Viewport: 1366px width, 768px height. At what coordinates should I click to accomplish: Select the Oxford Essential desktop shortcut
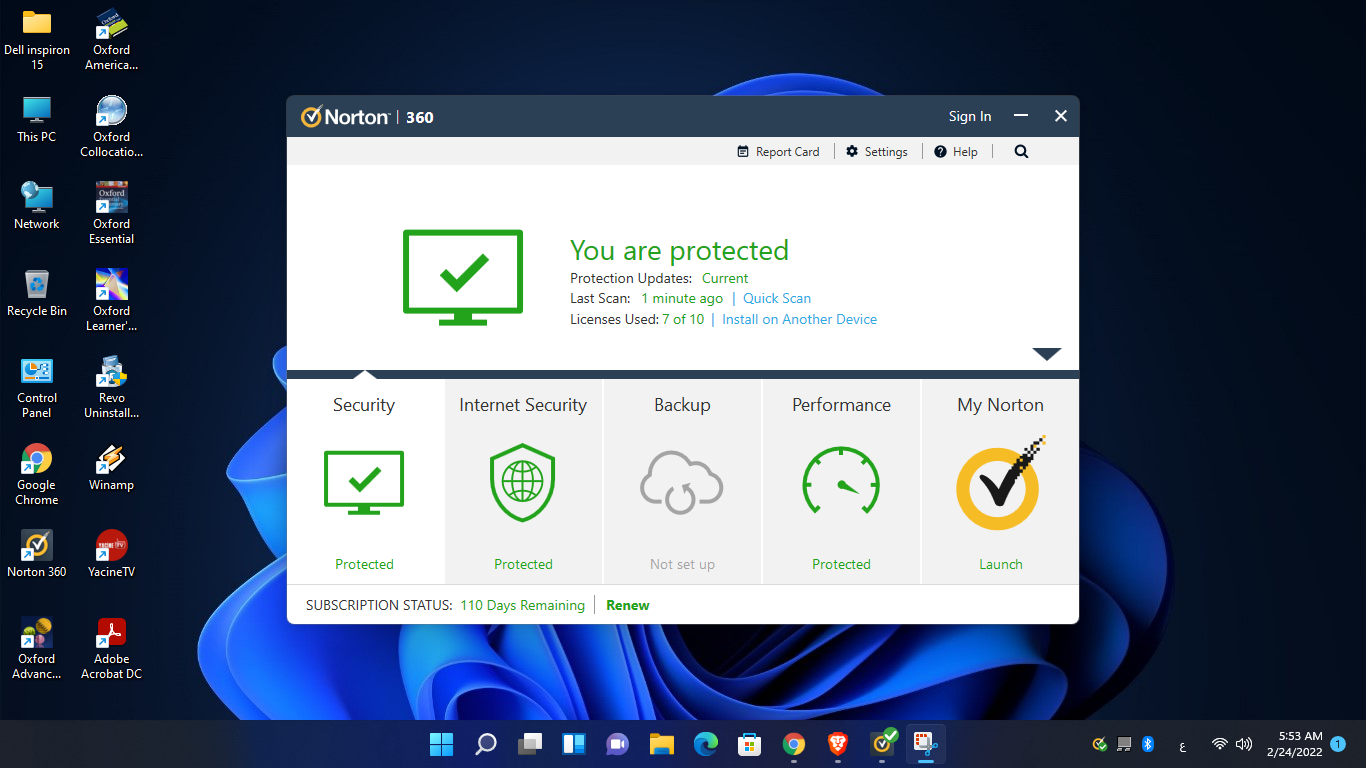pos(111,214)
